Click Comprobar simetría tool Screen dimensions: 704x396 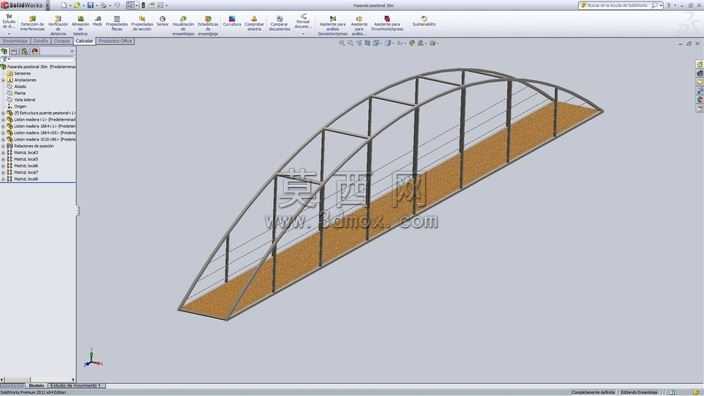click(x=254, y=23)
